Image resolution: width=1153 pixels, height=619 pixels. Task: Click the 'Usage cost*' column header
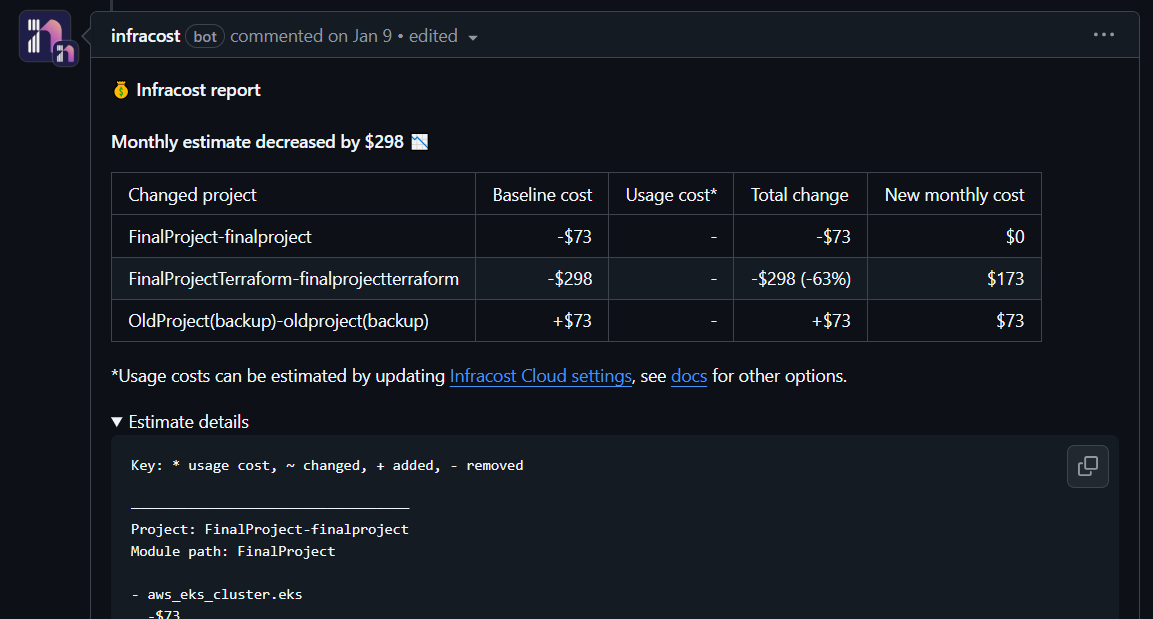(x=671, y=194)
